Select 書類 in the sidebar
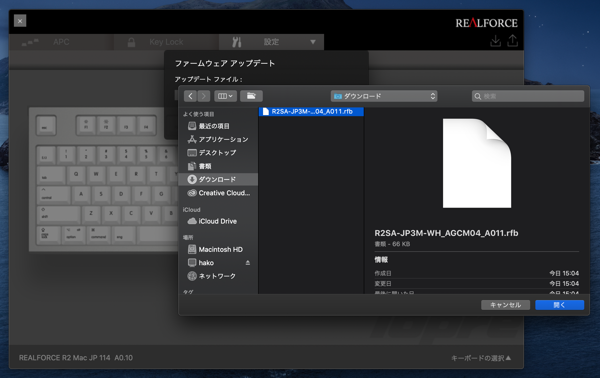The image size is (600, 378). click(218, 166)
